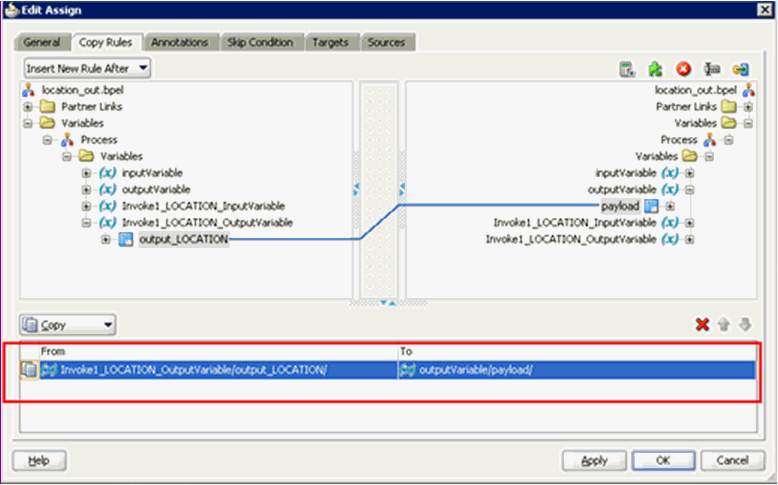Select output_LOCATION in left tree
Viewport: 778px width, 485px height.
(184, 239)
